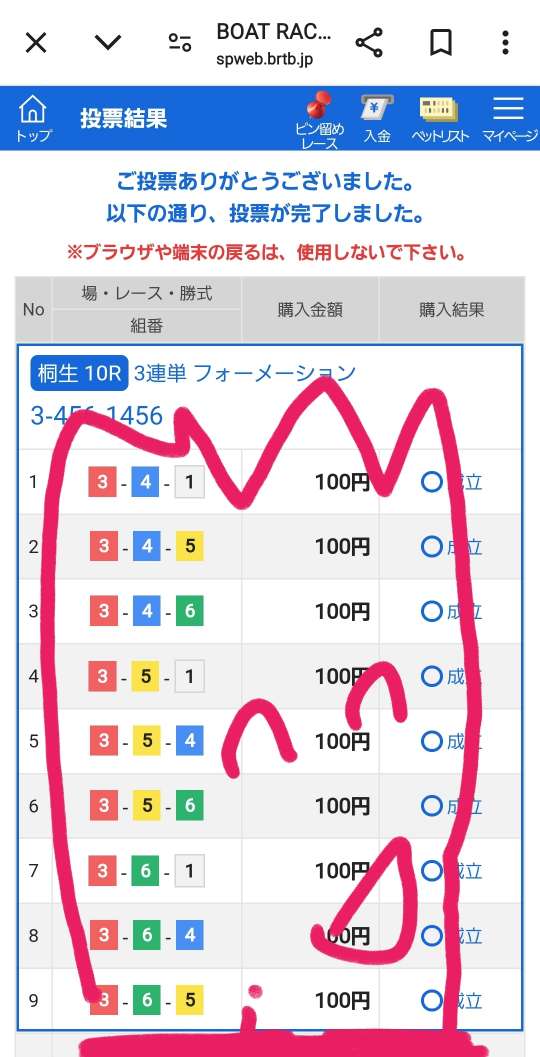
Task: Close the browser tab with the X icon
Action: click(36, 43)
